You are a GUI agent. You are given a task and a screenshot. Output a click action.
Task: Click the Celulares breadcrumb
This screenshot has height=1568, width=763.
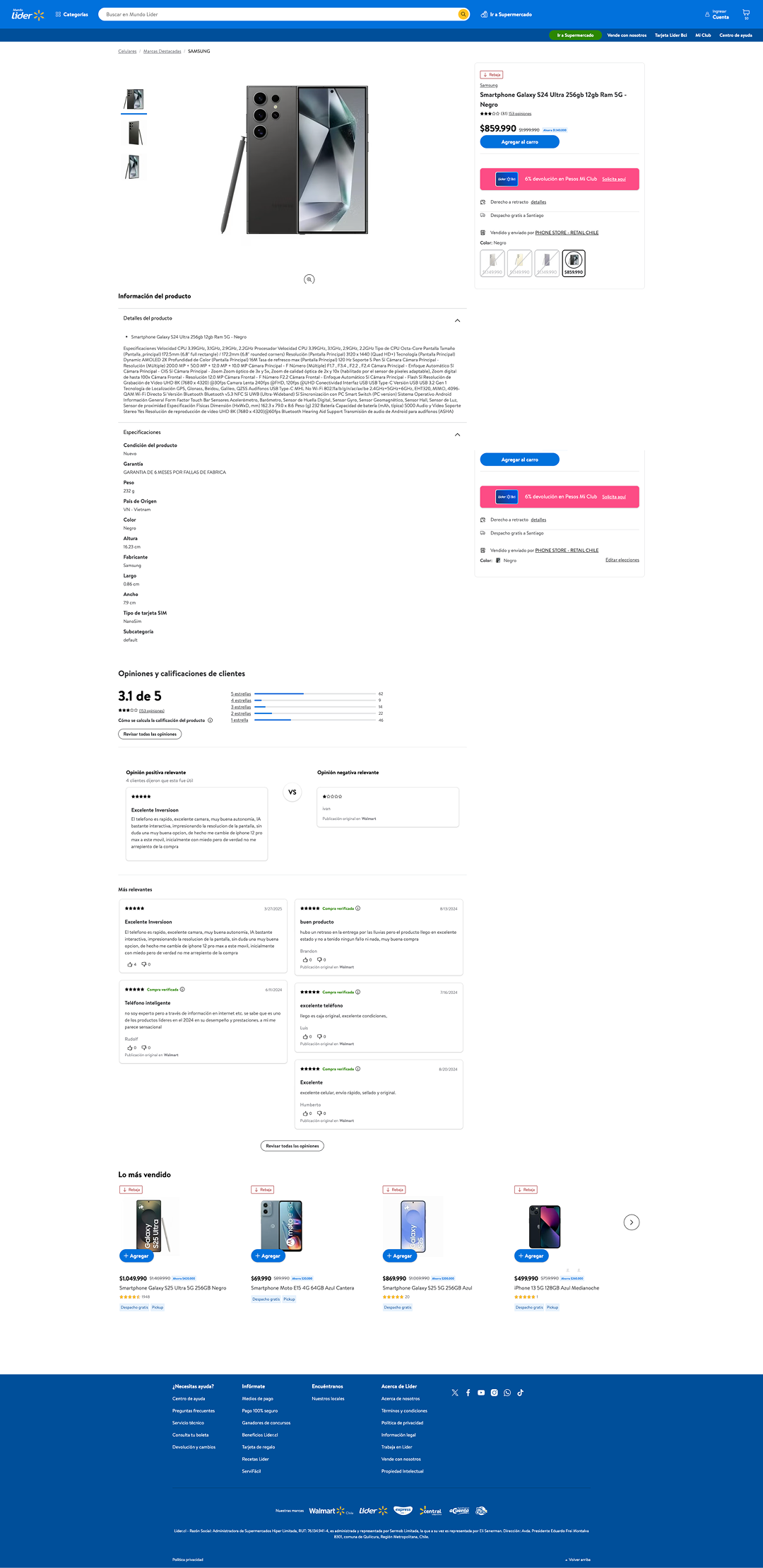[127, 52]
